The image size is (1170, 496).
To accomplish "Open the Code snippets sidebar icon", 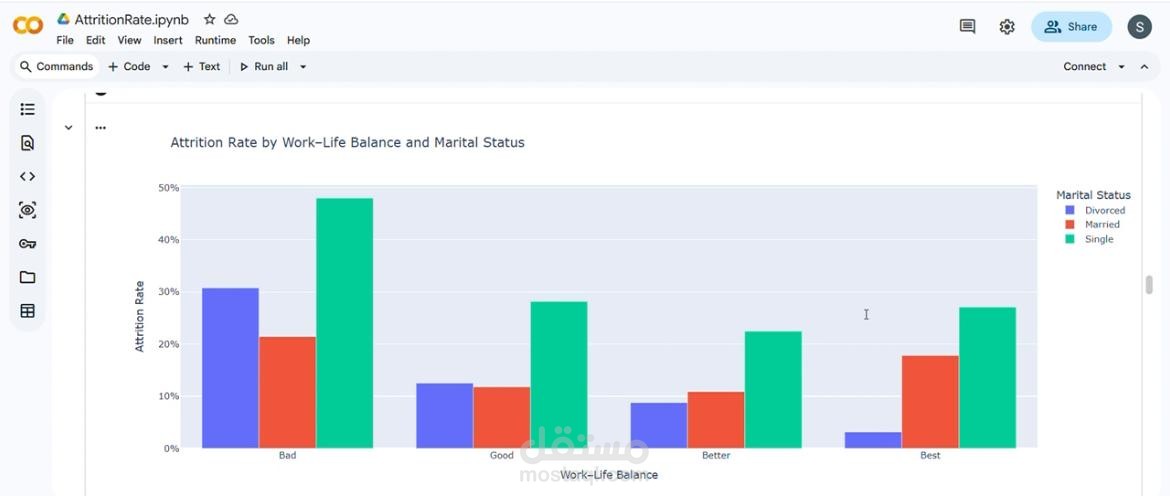I will 28,177.
